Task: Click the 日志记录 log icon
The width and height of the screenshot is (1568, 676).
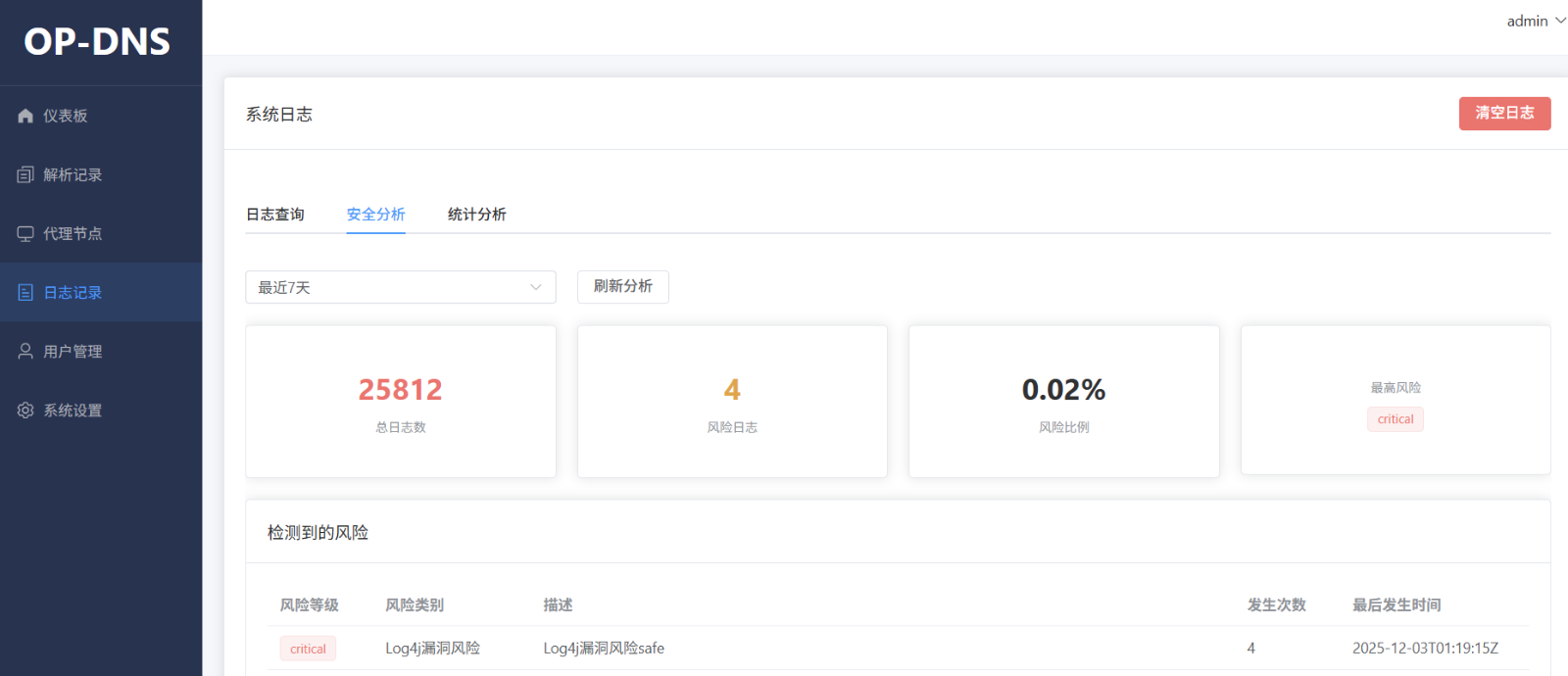Action: click(25, 292)
